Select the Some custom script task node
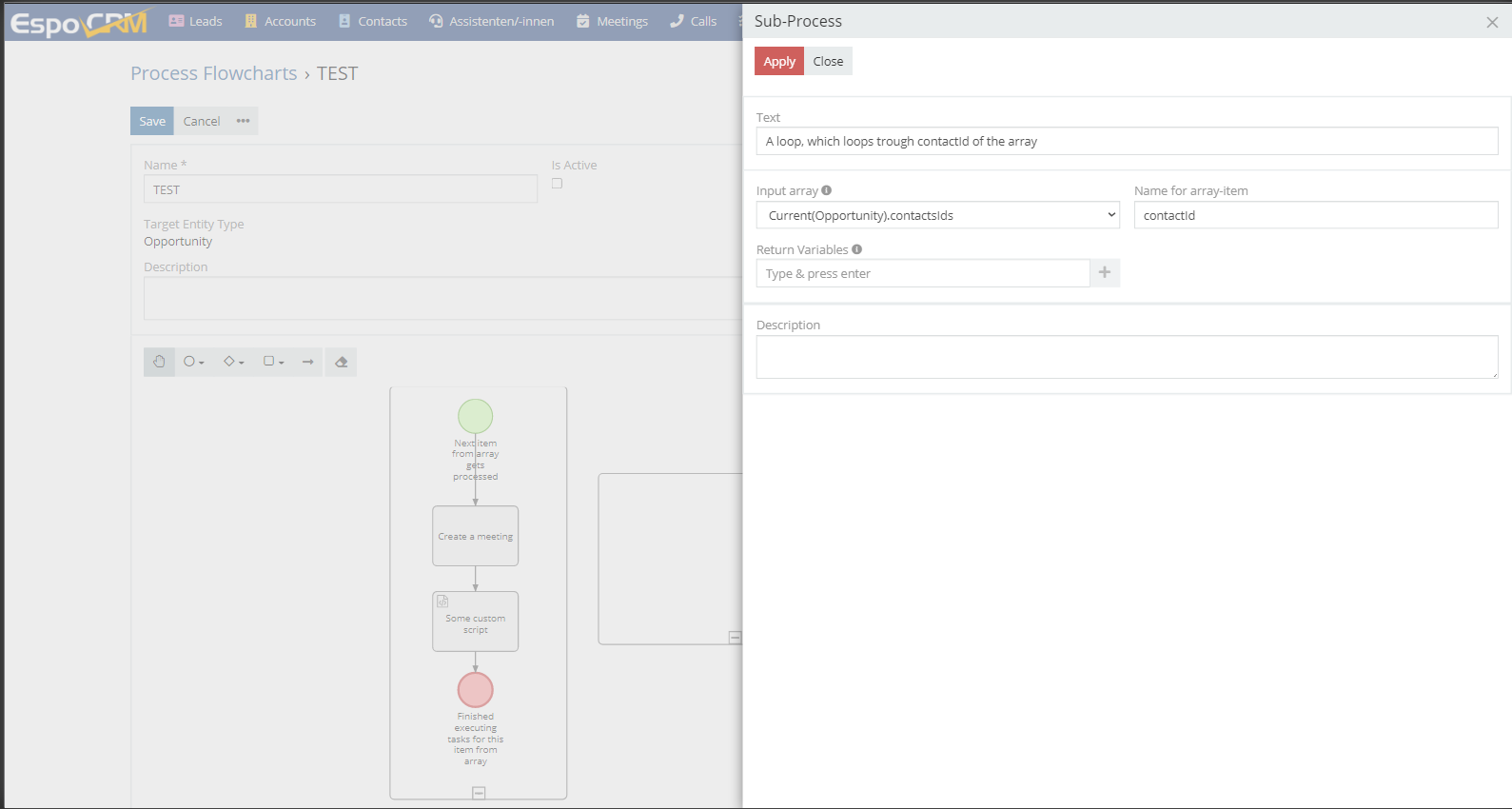This screenshot has height=809, width=1512. point(475,622)
